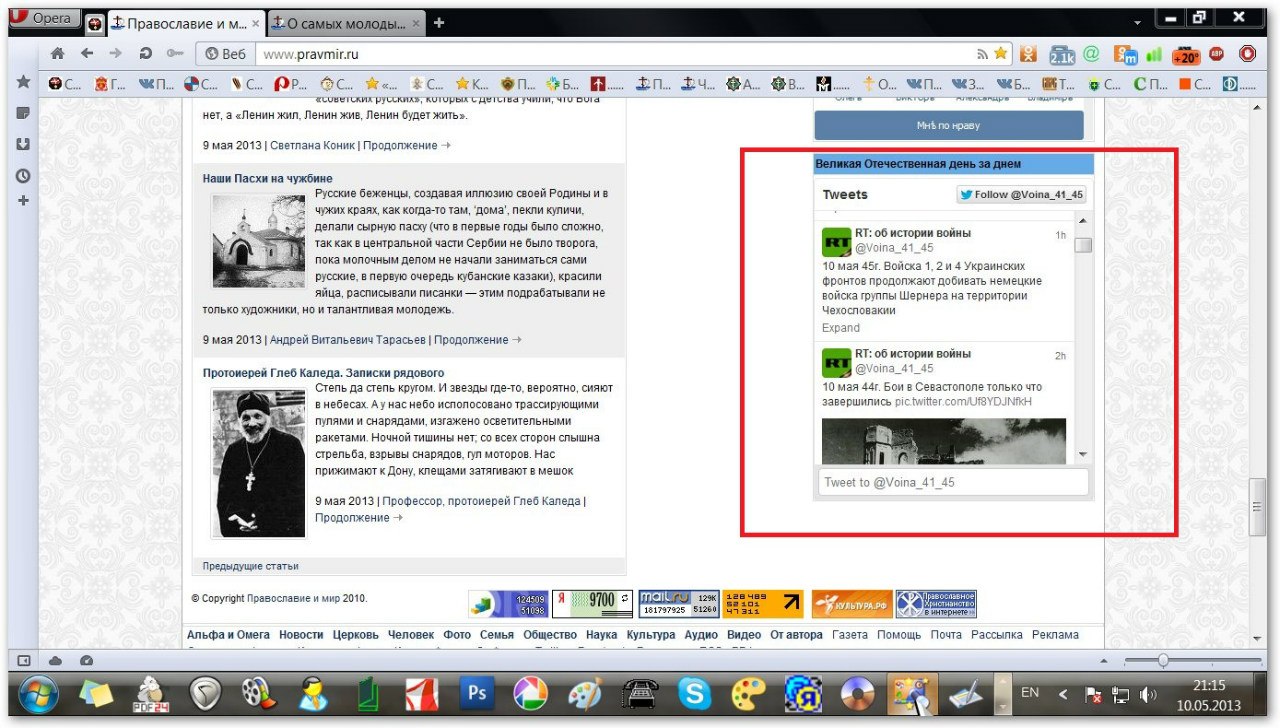Open the closed tabs dropdown arrow
The width and height of the screenshot is (1280, 728).
1138,23
